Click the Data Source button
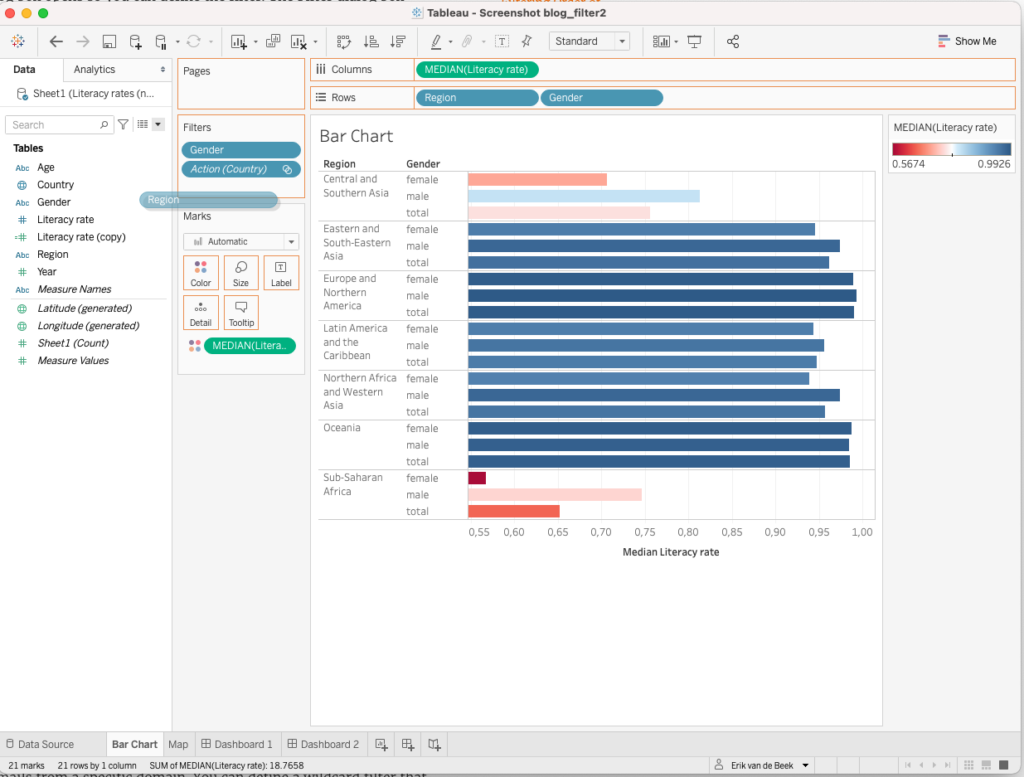The image size is (1024, 777). [x=40, y=744]
